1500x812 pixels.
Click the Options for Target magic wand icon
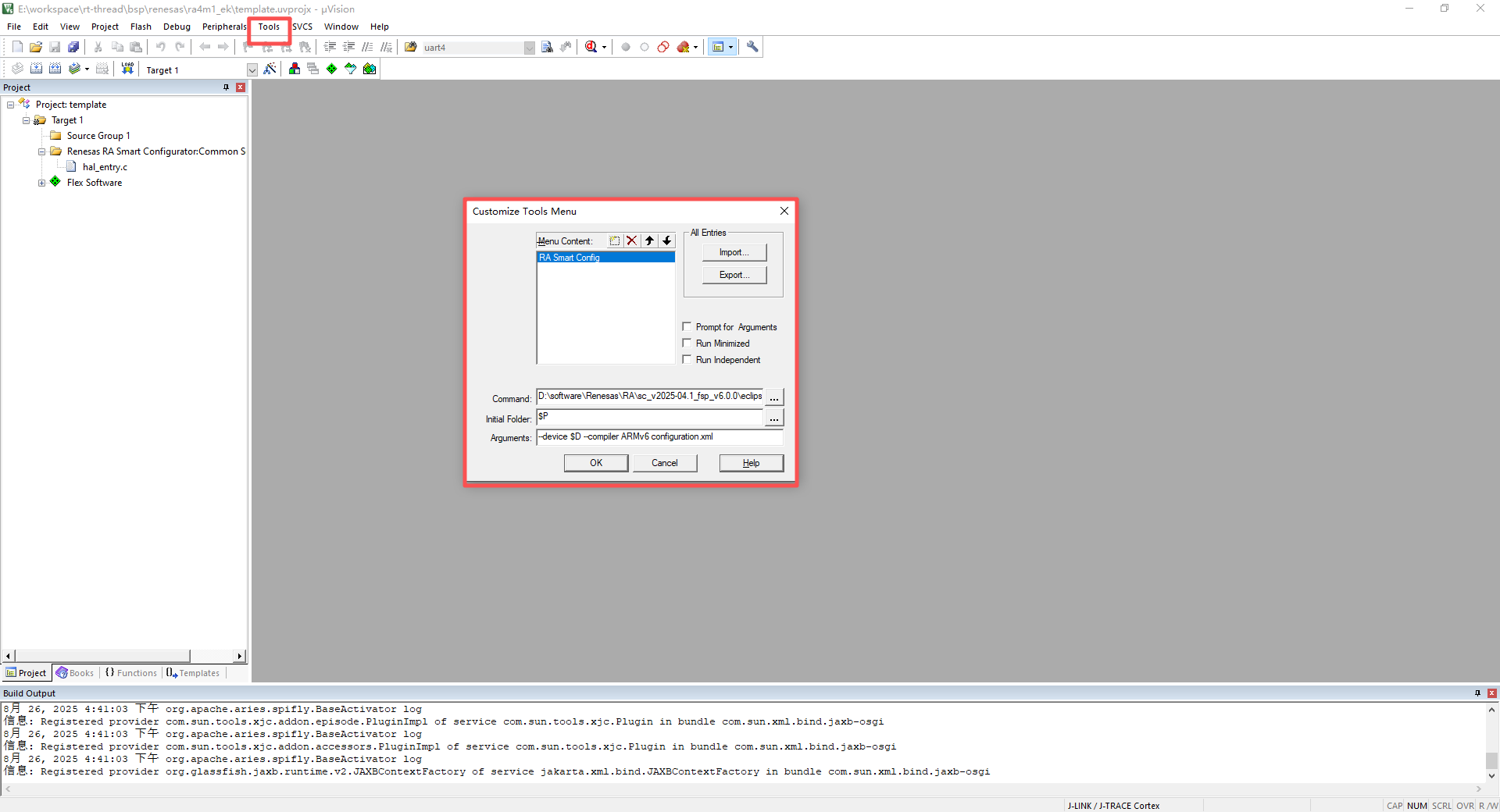pos(270,69)
